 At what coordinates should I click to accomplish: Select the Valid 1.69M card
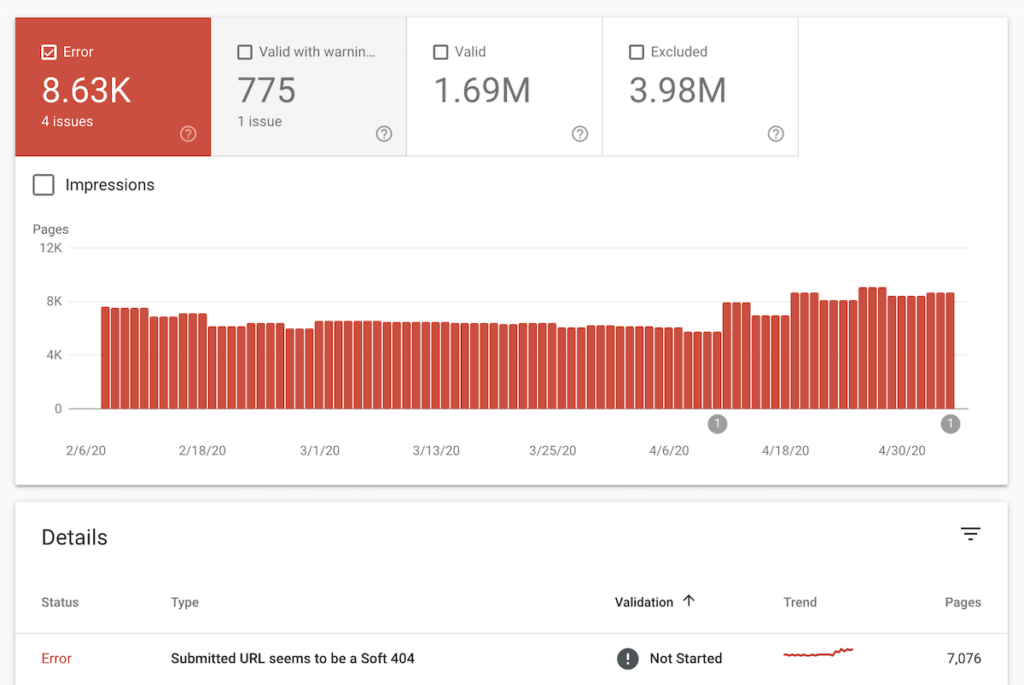click(504, 87)
